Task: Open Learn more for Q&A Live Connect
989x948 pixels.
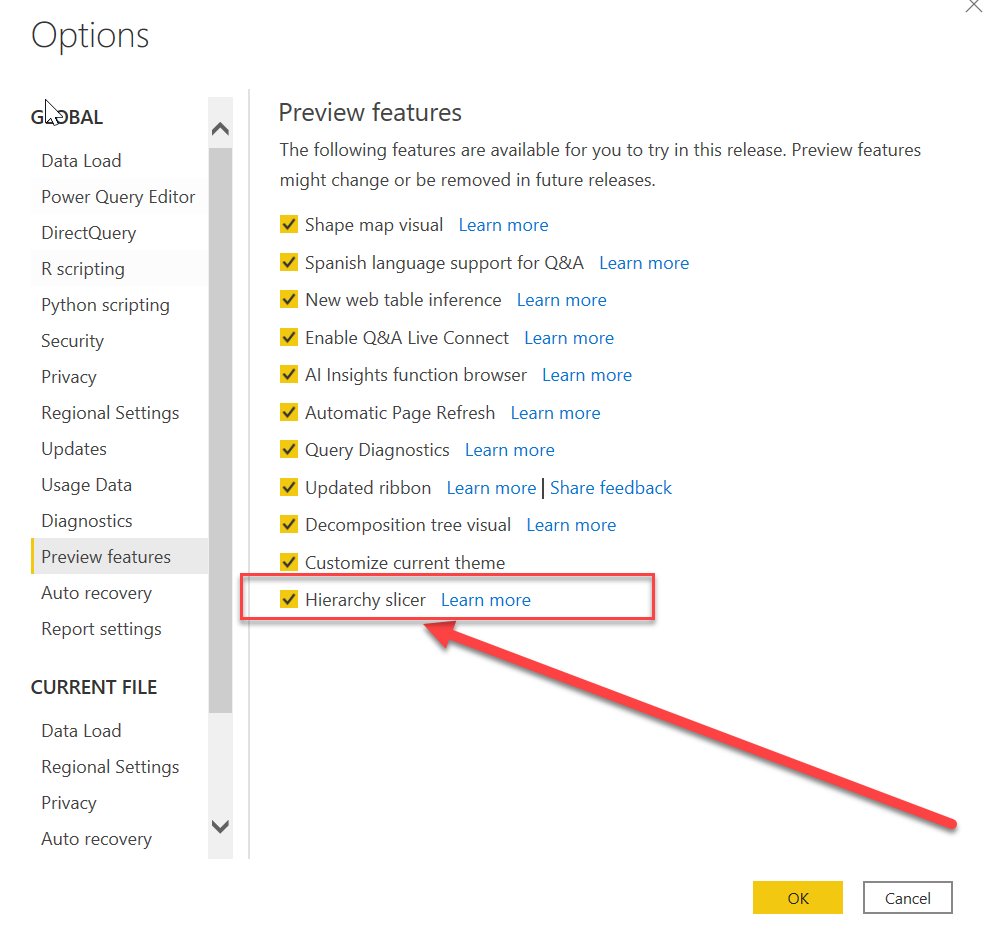Action: click(569, 338)
